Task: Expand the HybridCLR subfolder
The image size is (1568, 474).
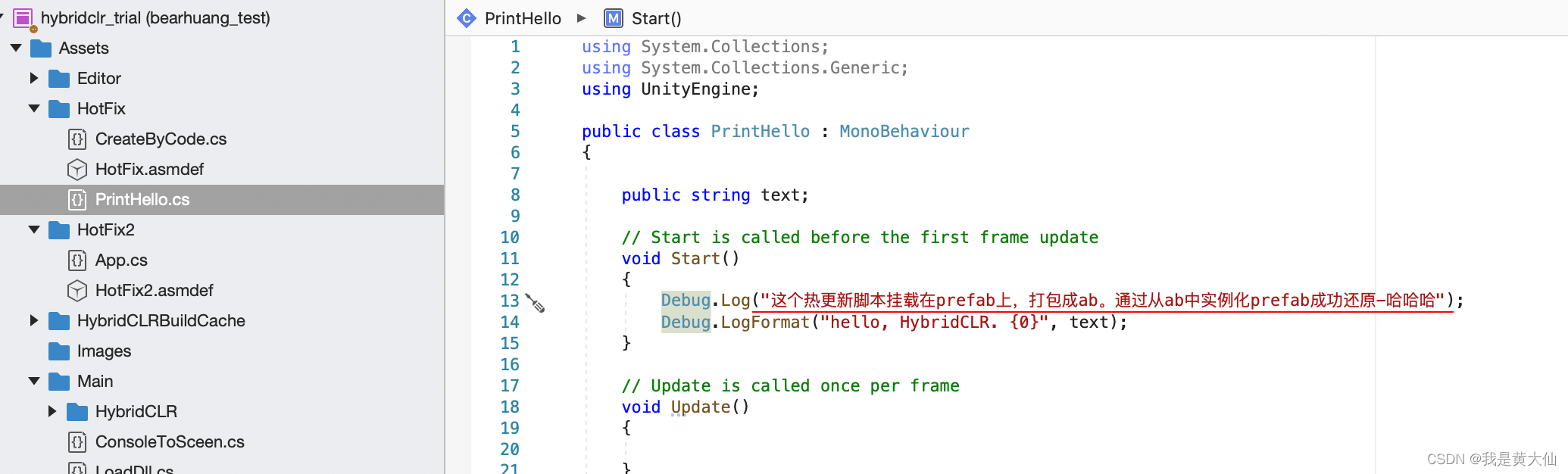Action: click(52, 411)
